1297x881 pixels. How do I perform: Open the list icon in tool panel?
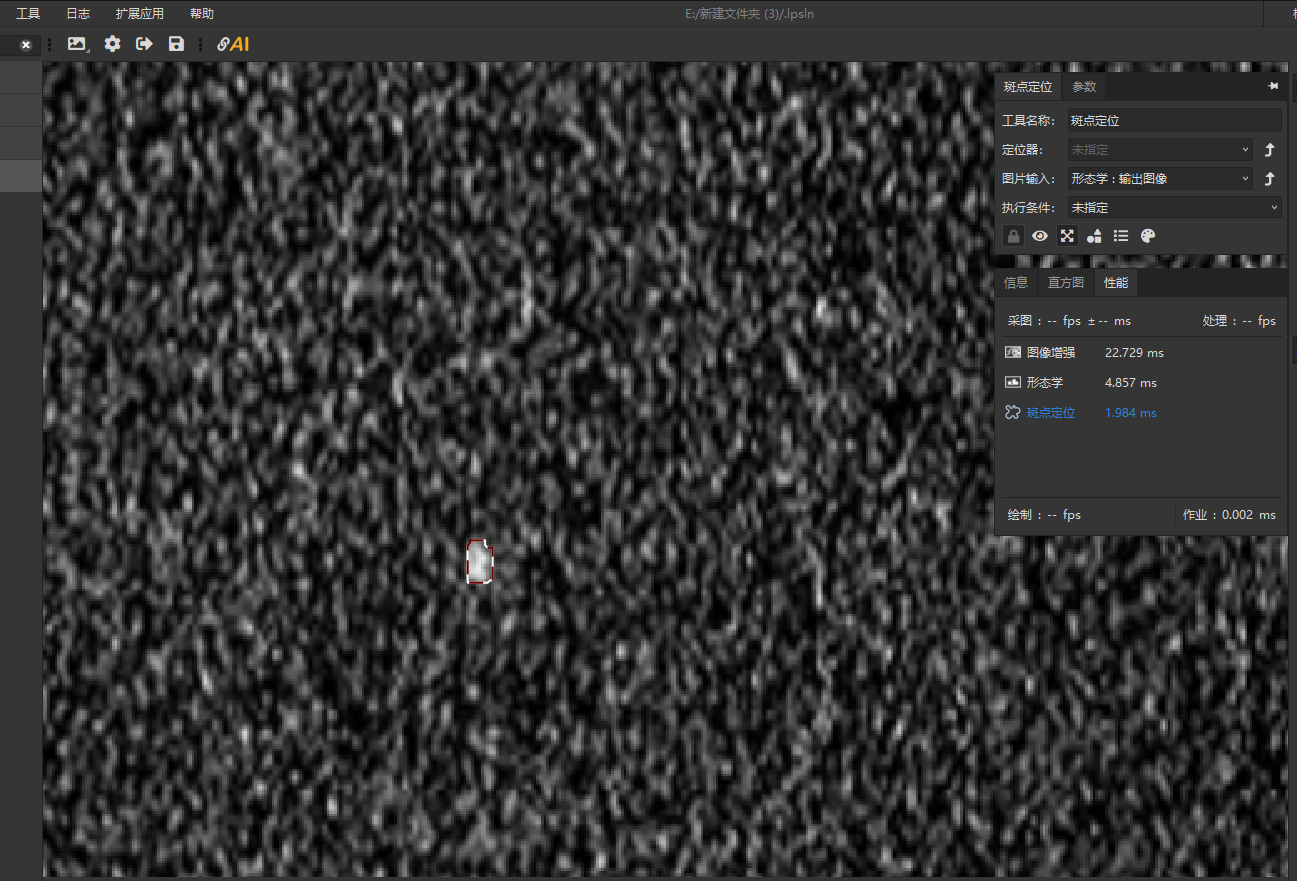click(x=1121, y=236)
